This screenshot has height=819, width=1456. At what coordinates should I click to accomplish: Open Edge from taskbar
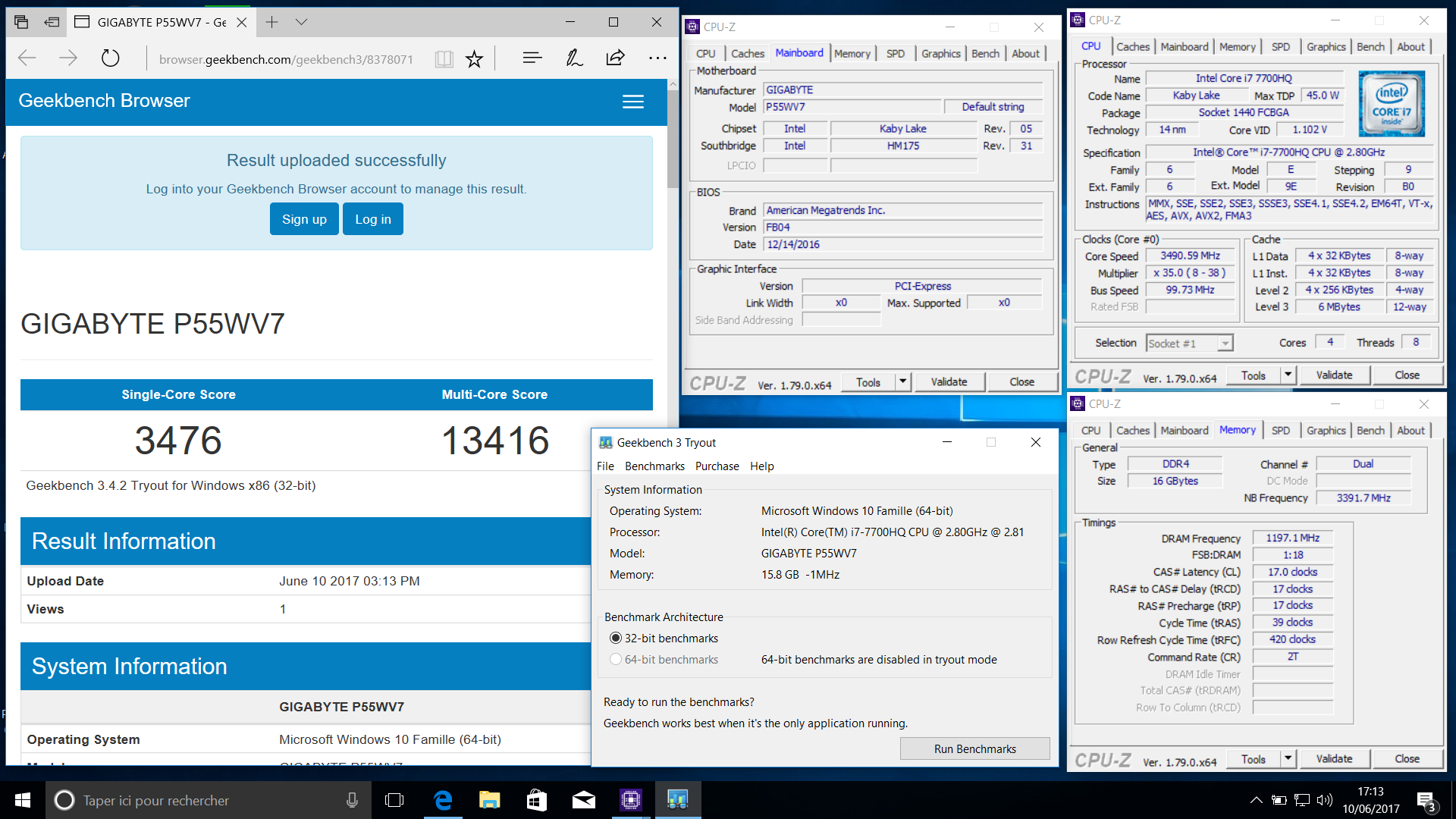[443, 800]
